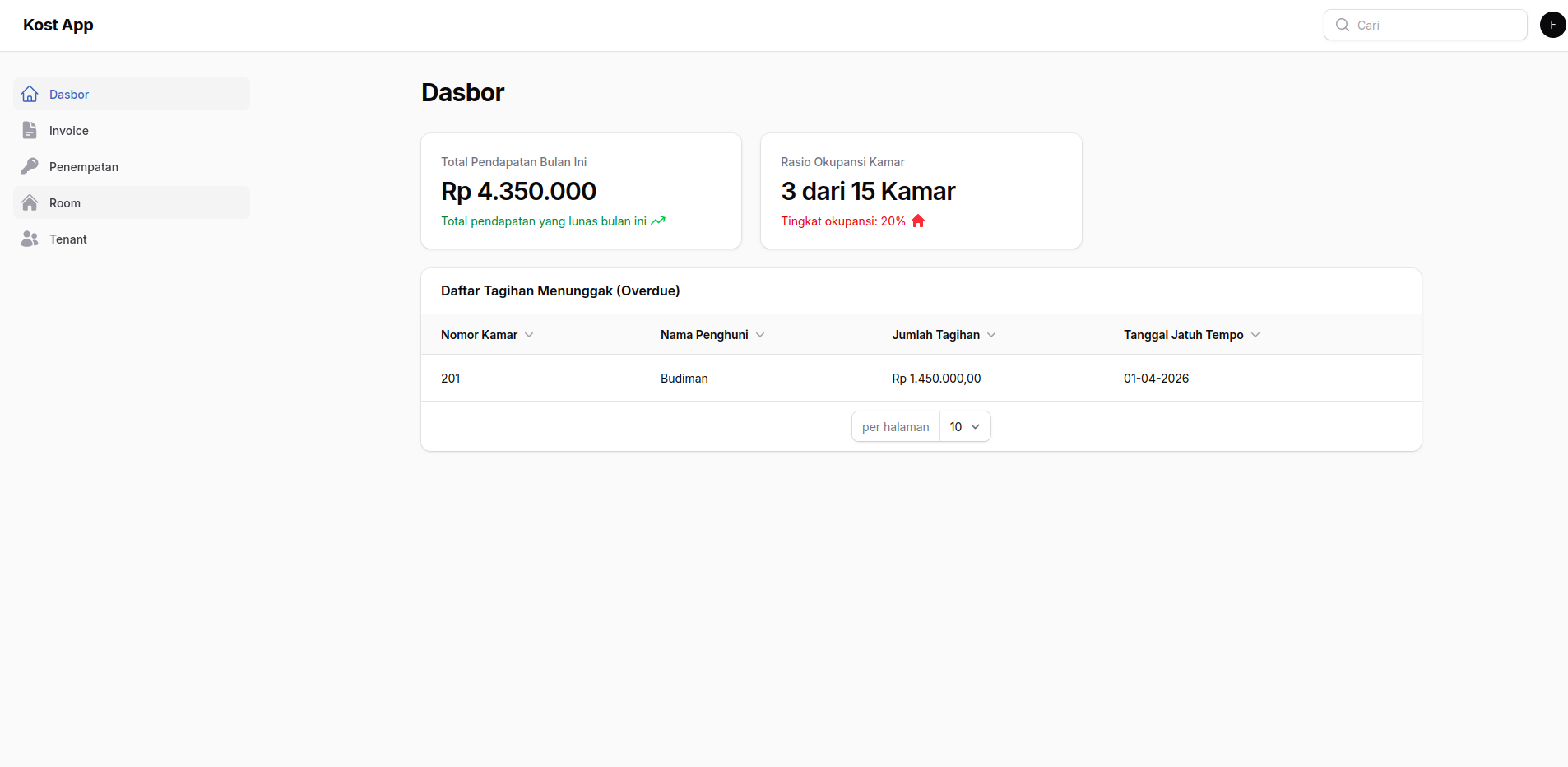This screenshot has width=1568, height=767.
Task: Click the green trending-up arrow icon
Action: pos(658,221)
